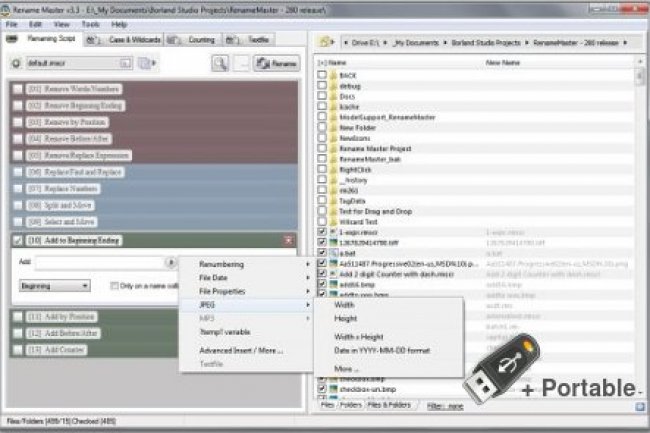Open the Help menu

[x=119, y=24]
